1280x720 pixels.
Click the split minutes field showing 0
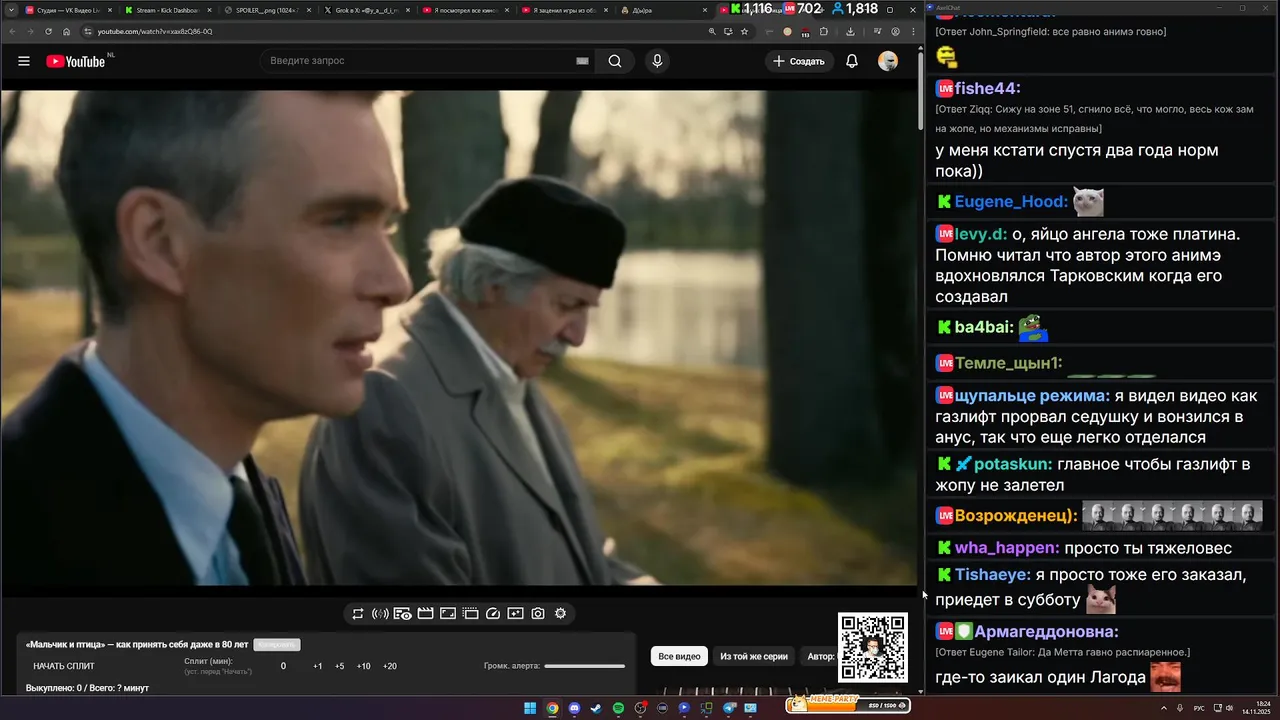pyautogui.click(x=283, y=666)
